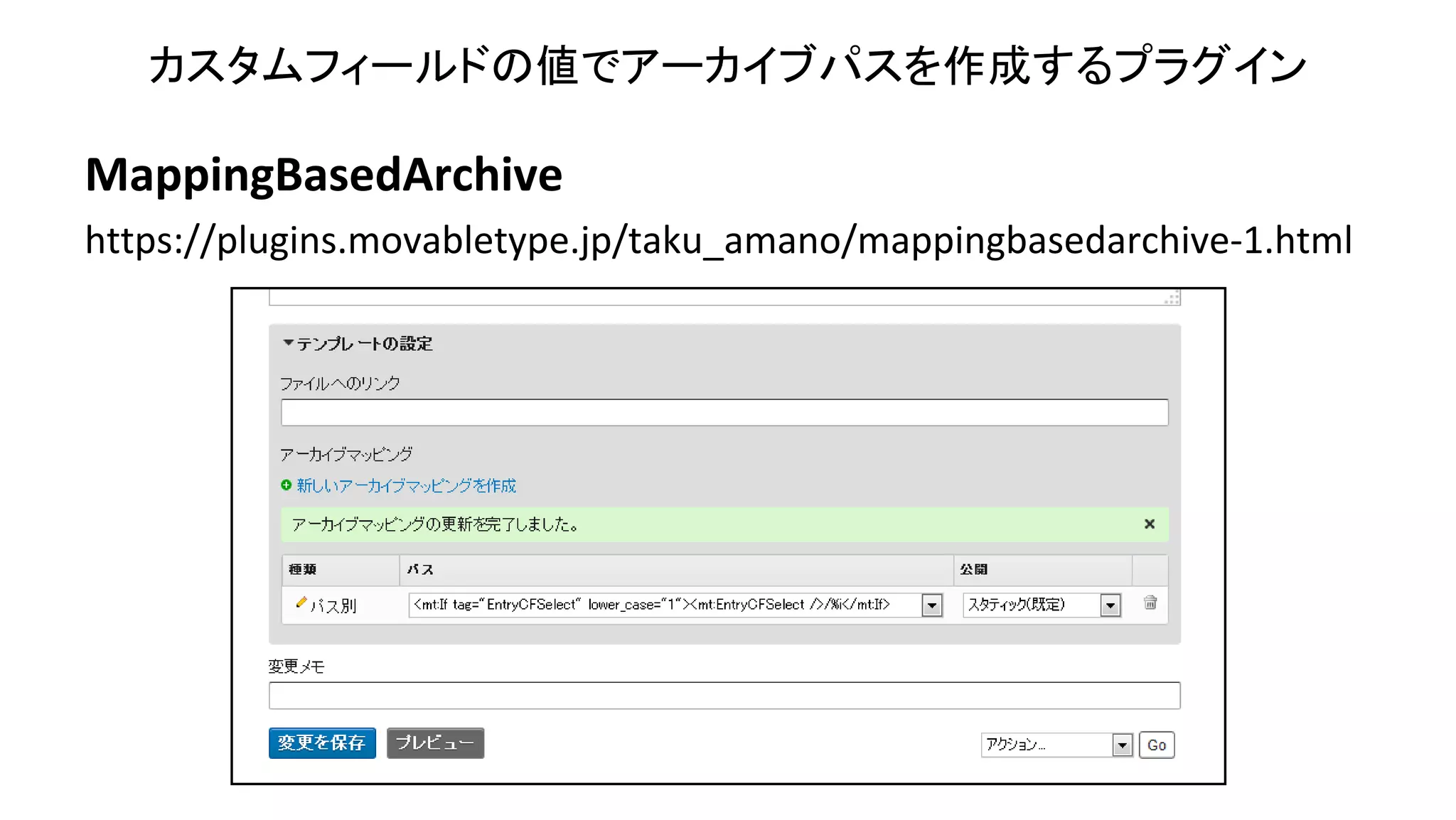Click the resize grip of the text area
The height and width of the screenshot is (820, 1456).
(1172, 298)
